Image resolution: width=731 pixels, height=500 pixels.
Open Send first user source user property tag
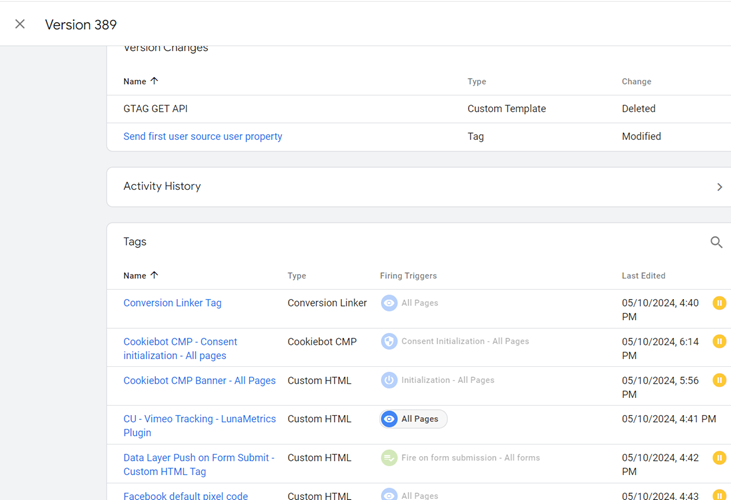click(x=202, y=137)
